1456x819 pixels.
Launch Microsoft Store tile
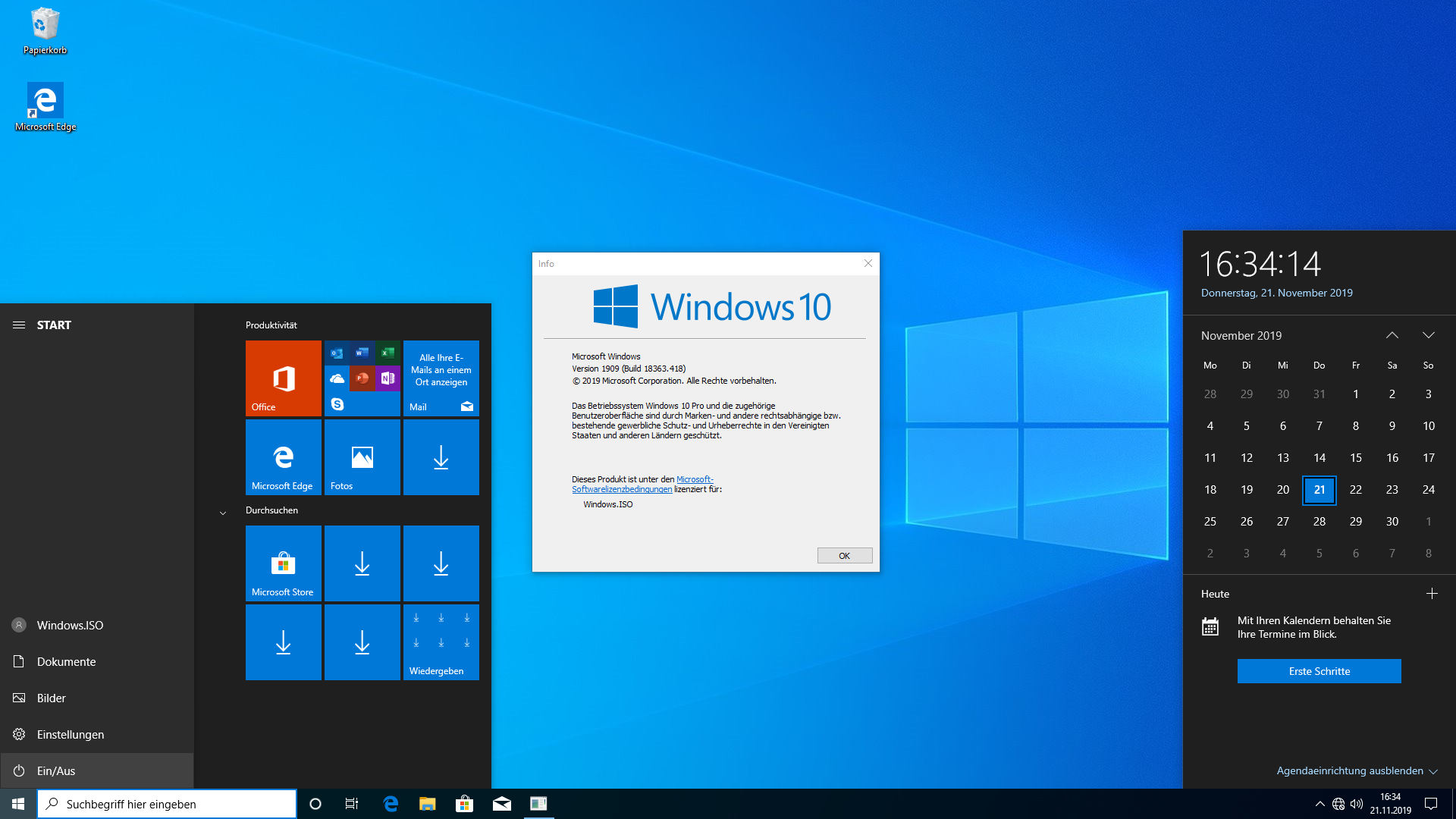pyautogui.click(x=283, y=563)
